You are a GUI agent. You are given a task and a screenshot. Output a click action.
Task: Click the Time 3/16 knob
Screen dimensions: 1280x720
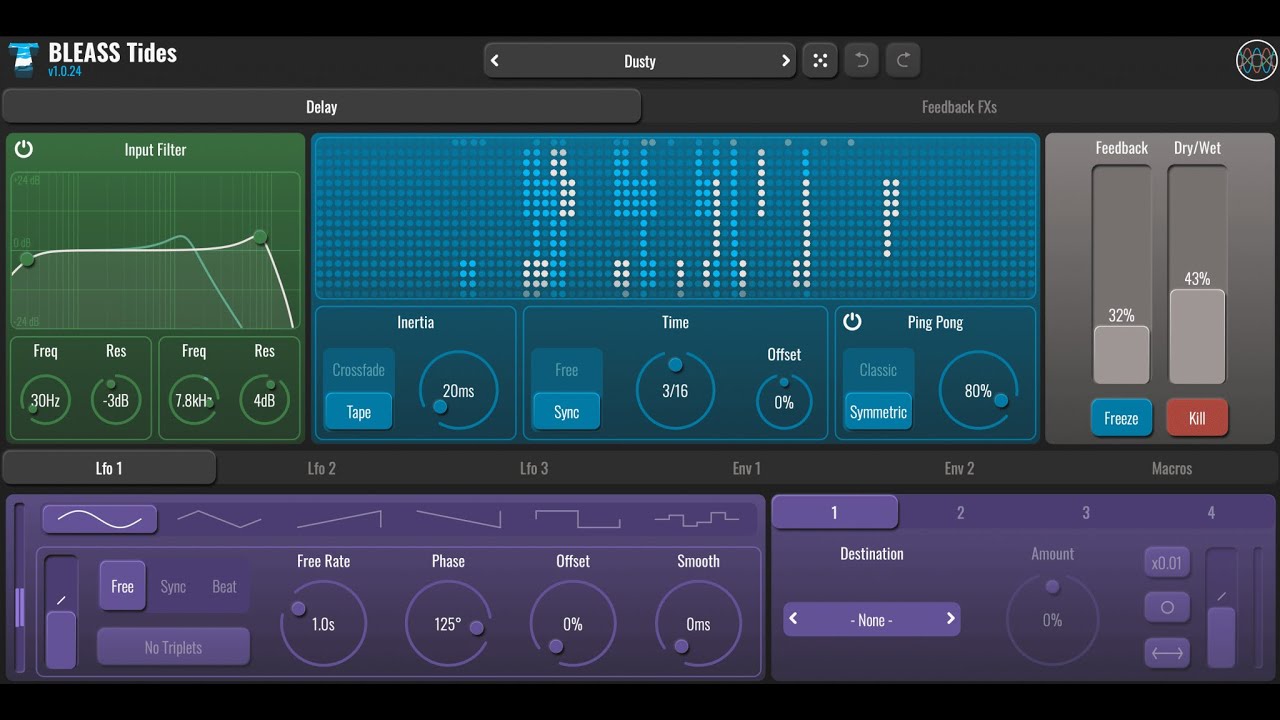point(675,391)
